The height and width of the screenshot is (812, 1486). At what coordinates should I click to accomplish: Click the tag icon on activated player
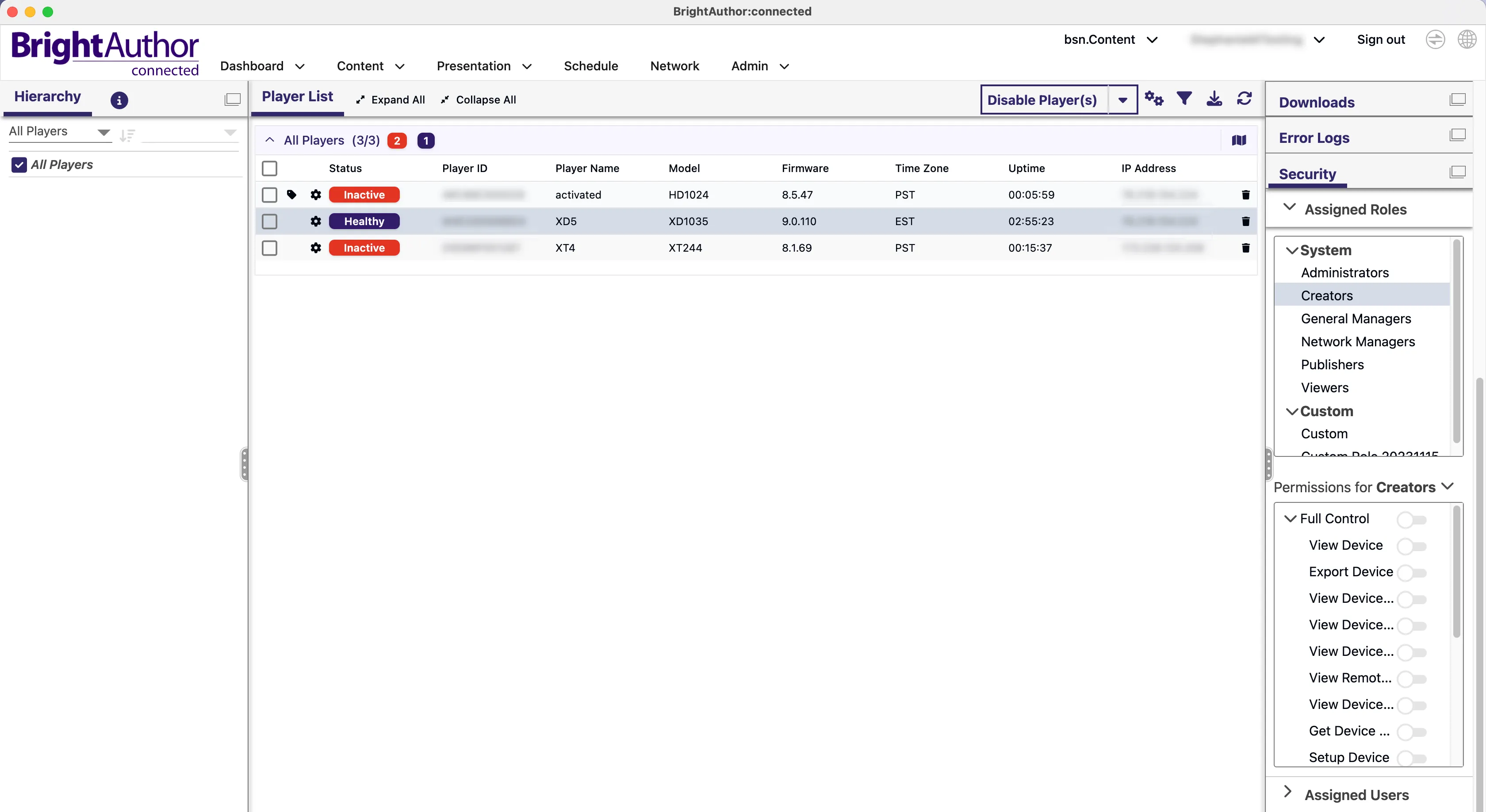point(292,194)
